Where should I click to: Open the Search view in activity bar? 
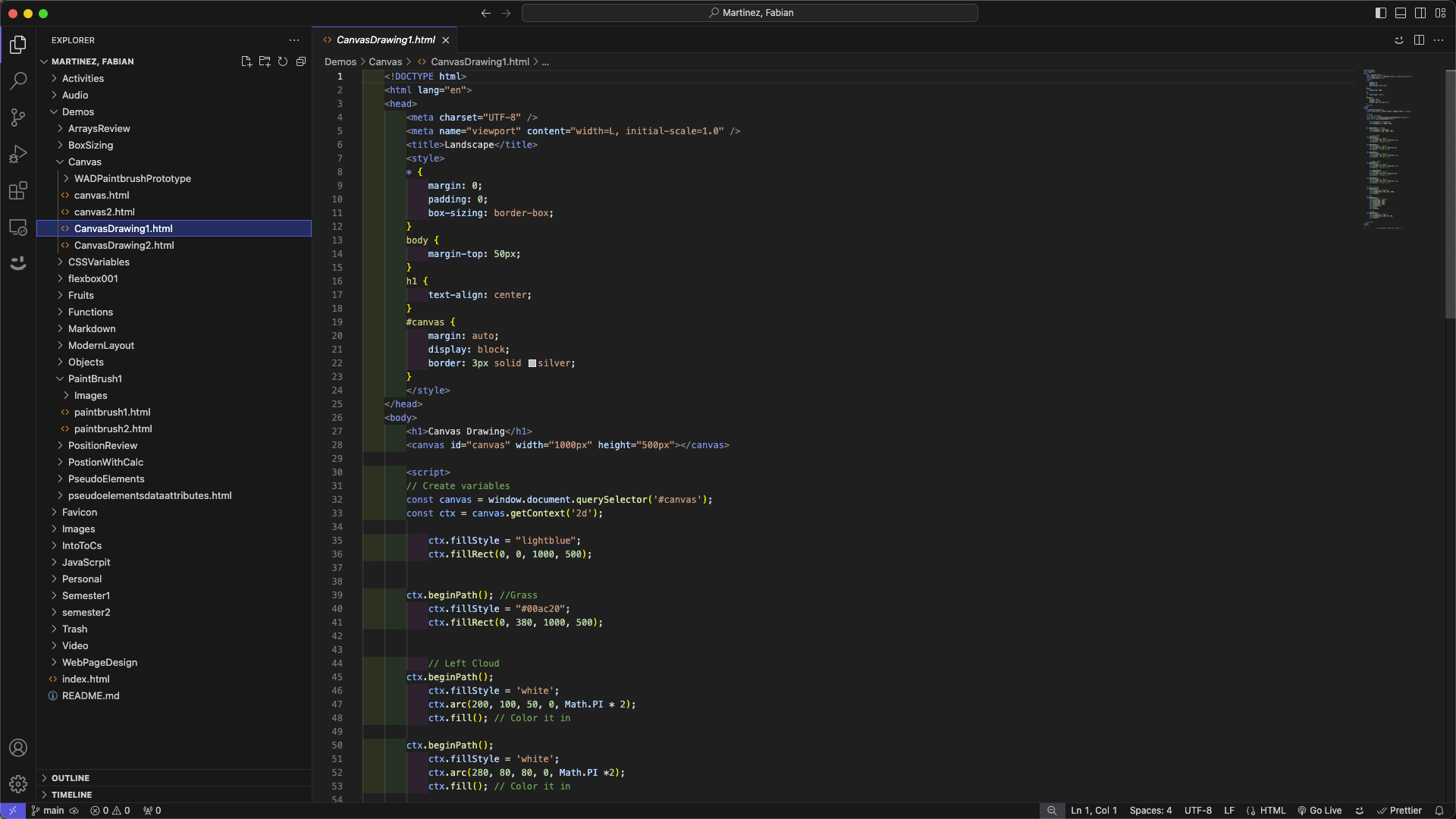pyautogui.click(x=18, y=80)
